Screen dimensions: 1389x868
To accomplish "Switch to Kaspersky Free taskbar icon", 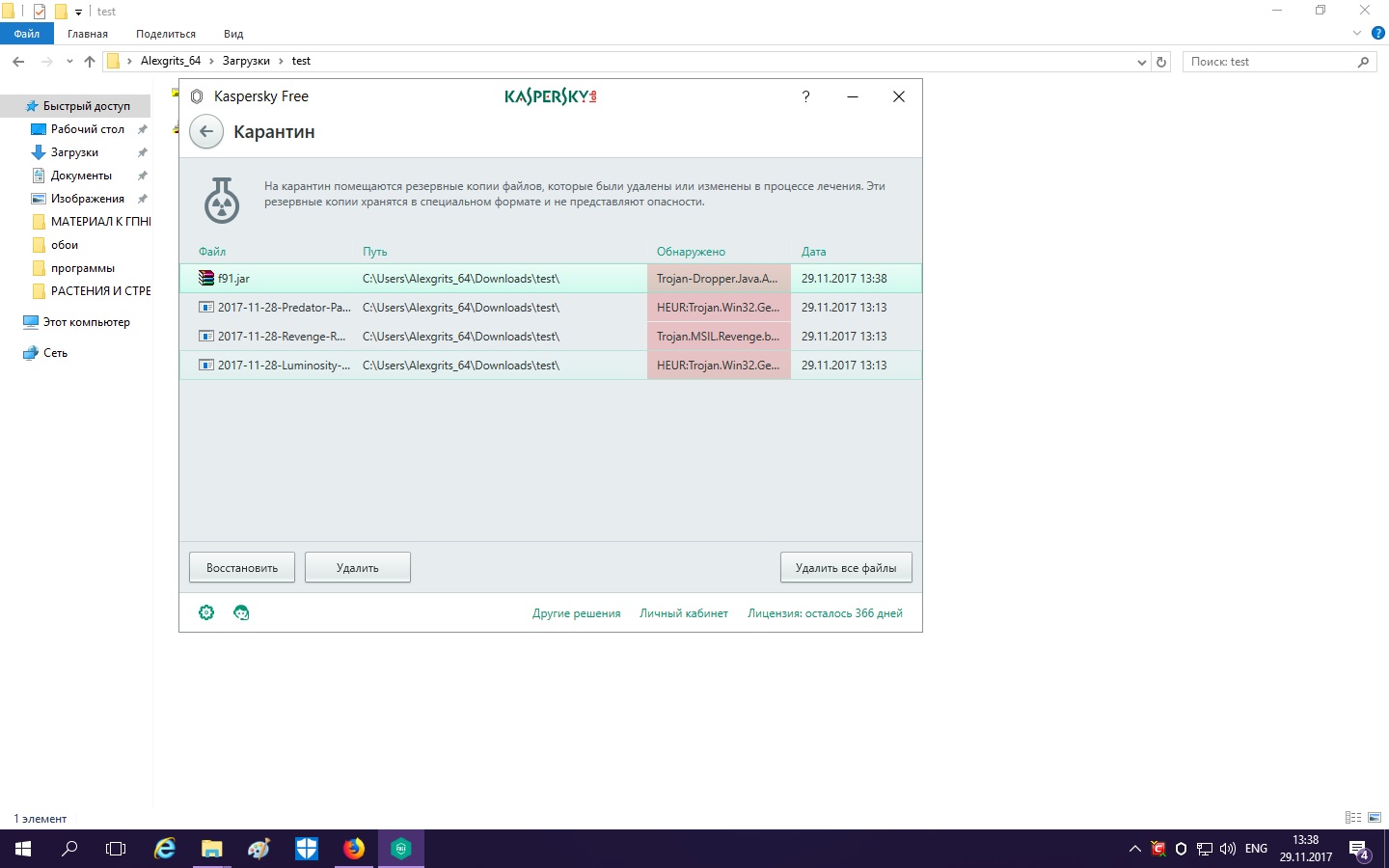I will click(x=401, y=849).
